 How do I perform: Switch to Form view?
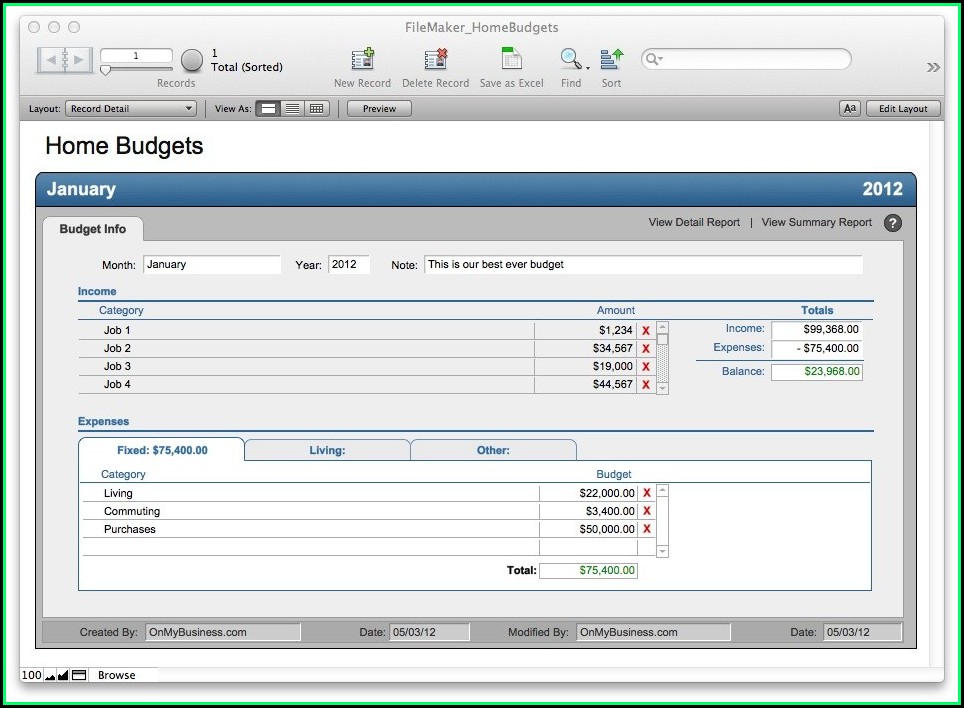[268, 109]
